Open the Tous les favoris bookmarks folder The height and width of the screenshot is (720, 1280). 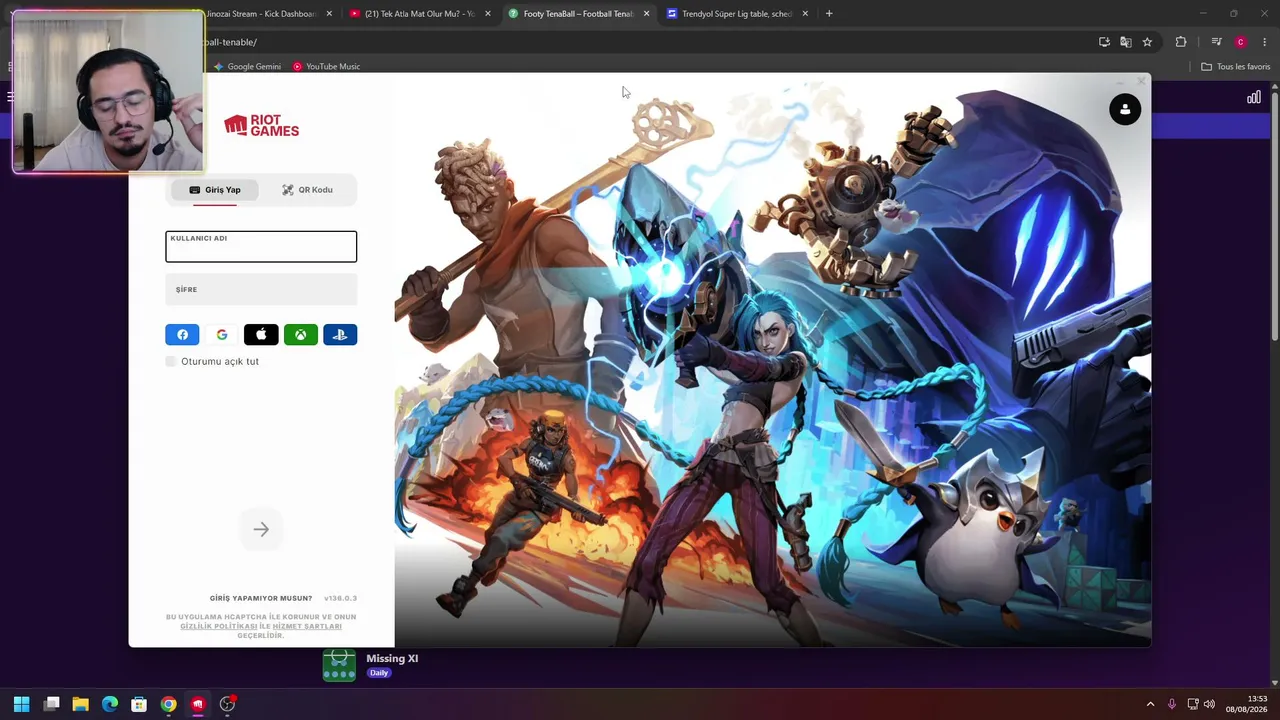pos(1236,67)
